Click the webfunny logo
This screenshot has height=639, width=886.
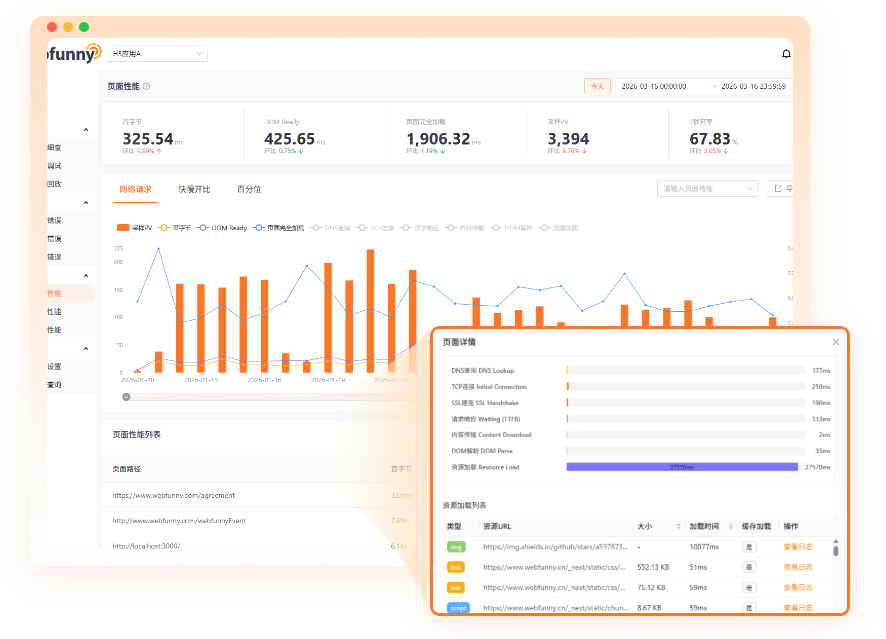click(74, 53)
